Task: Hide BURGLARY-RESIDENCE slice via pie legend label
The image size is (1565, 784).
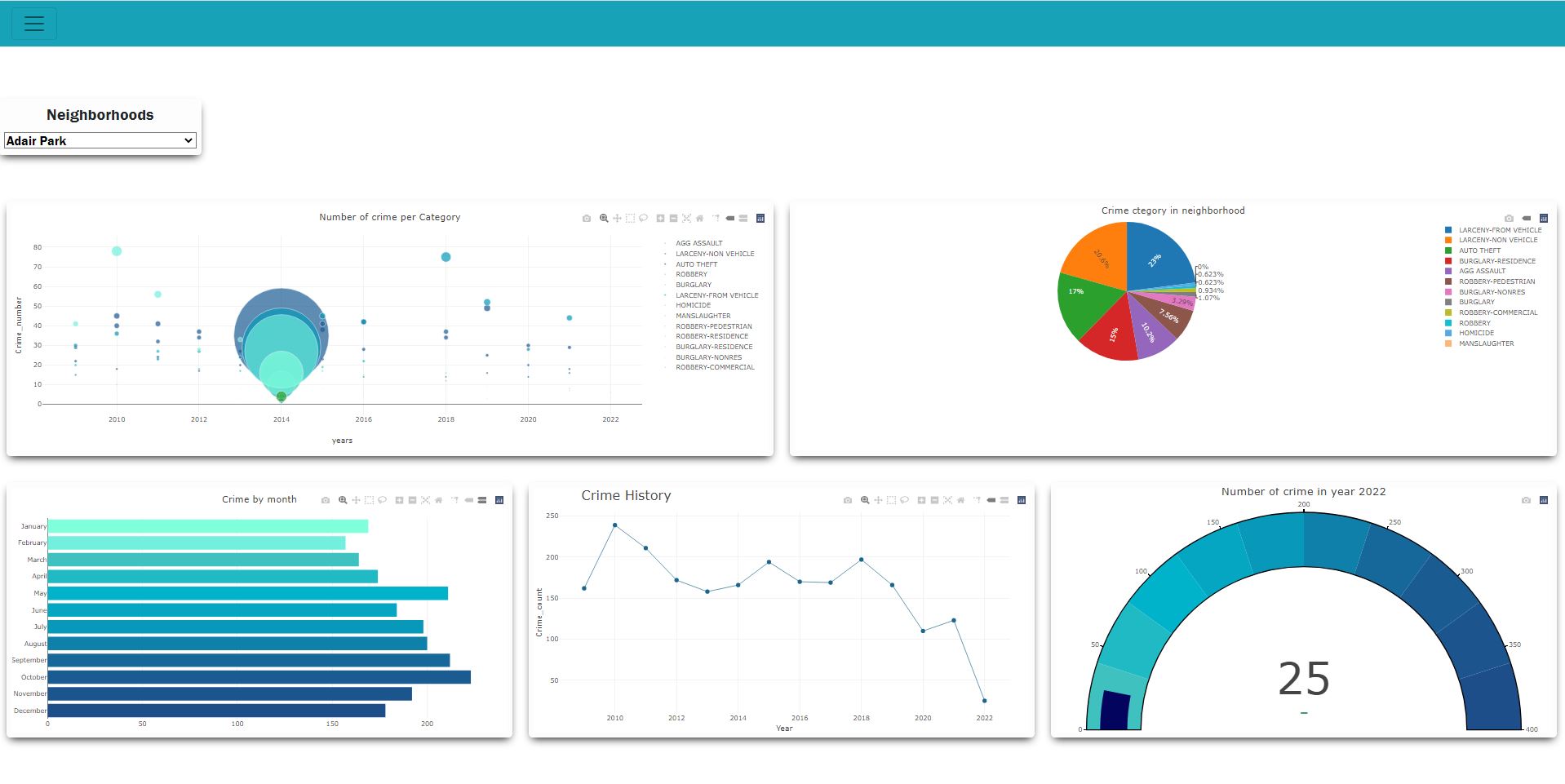Action: point(1496,261)
